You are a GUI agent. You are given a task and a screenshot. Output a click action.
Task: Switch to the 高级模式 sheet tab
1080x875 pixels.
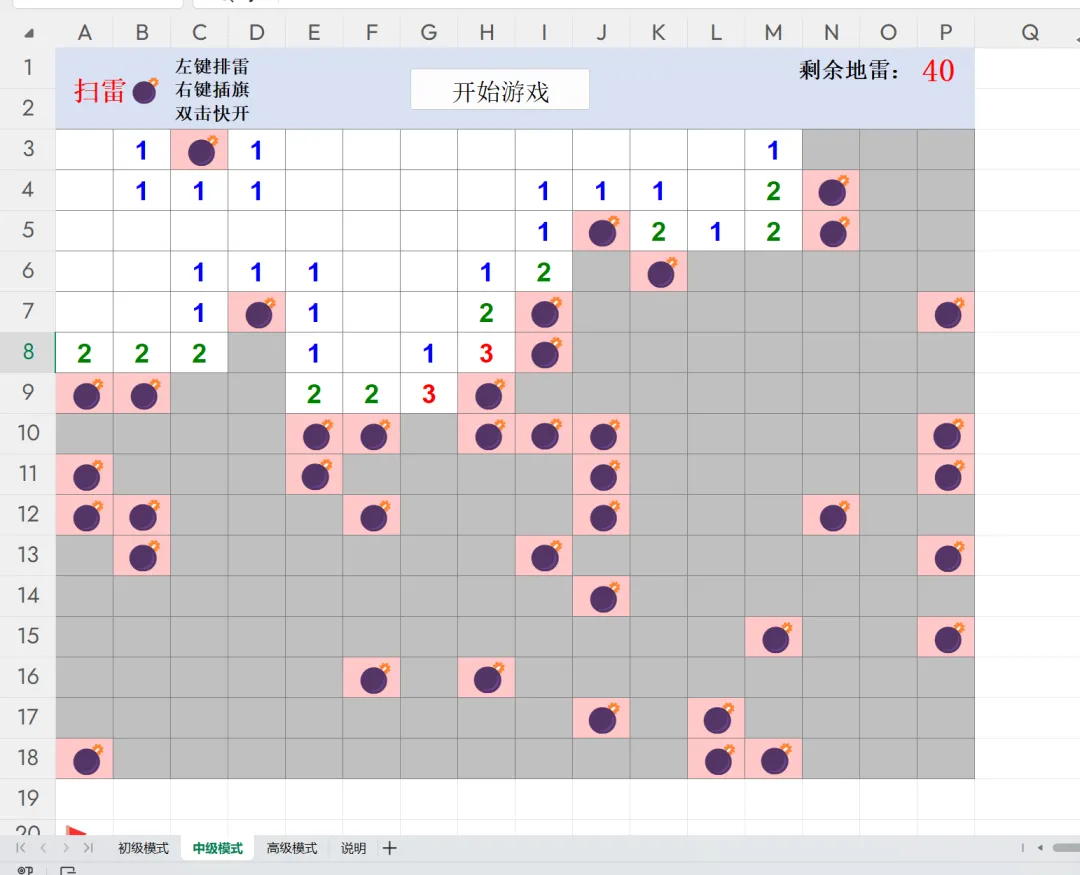tap(292, 848)
